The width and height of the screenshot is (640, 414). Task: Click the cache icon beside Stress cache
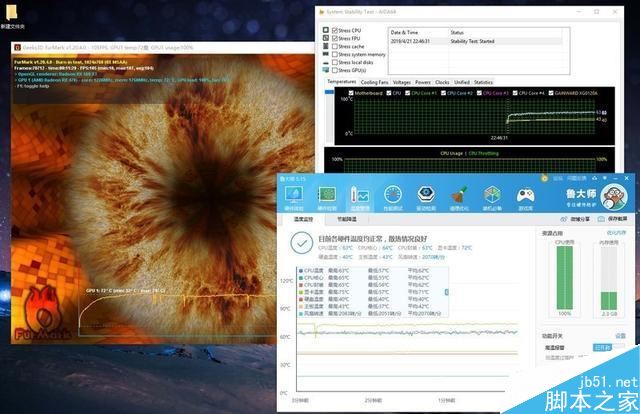pos(326,46)
